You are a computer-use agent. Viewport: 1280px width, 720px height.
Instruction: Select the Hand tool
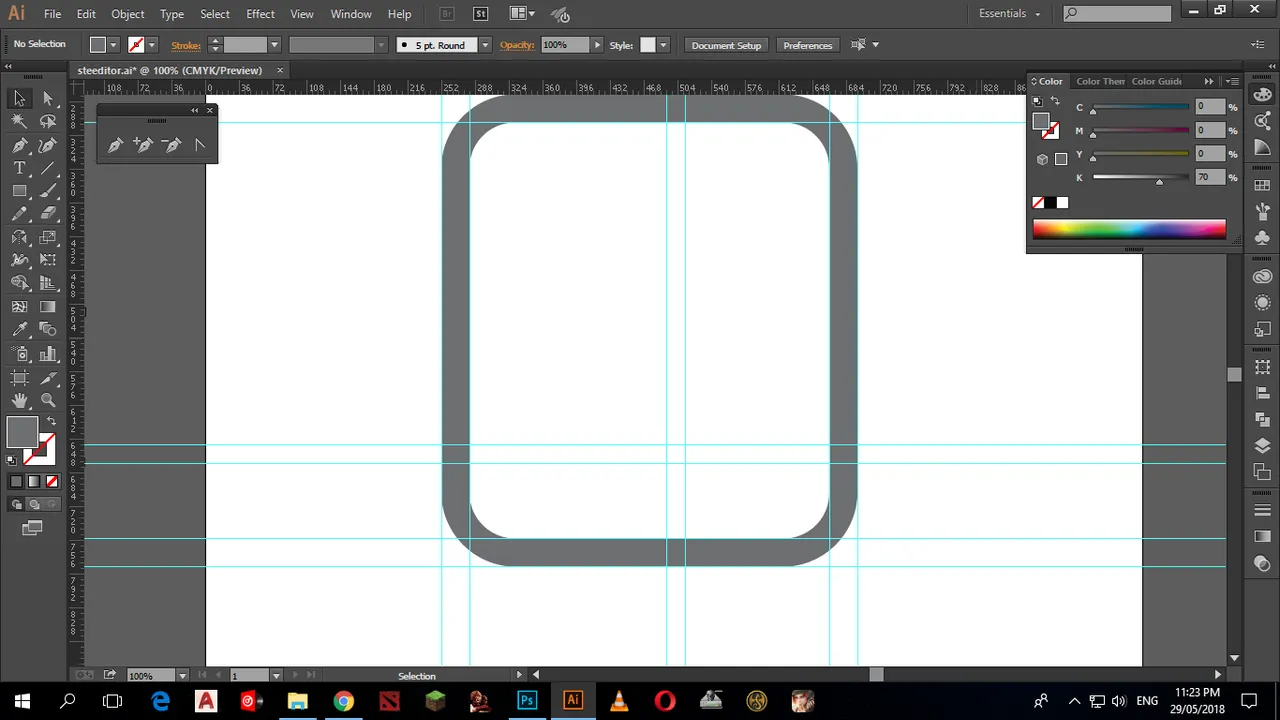click(19, 400)
